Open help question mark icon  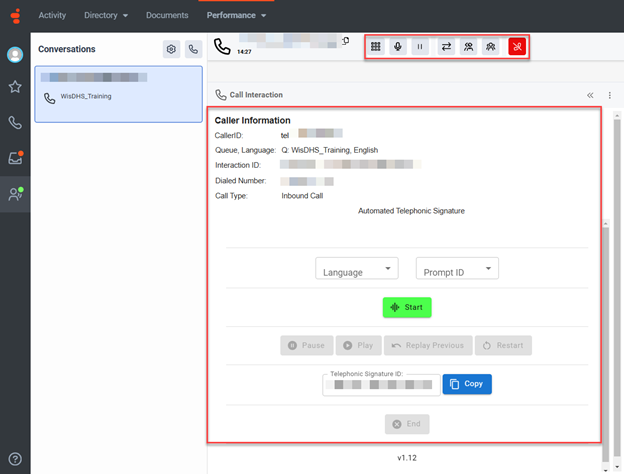coord(15,460)
